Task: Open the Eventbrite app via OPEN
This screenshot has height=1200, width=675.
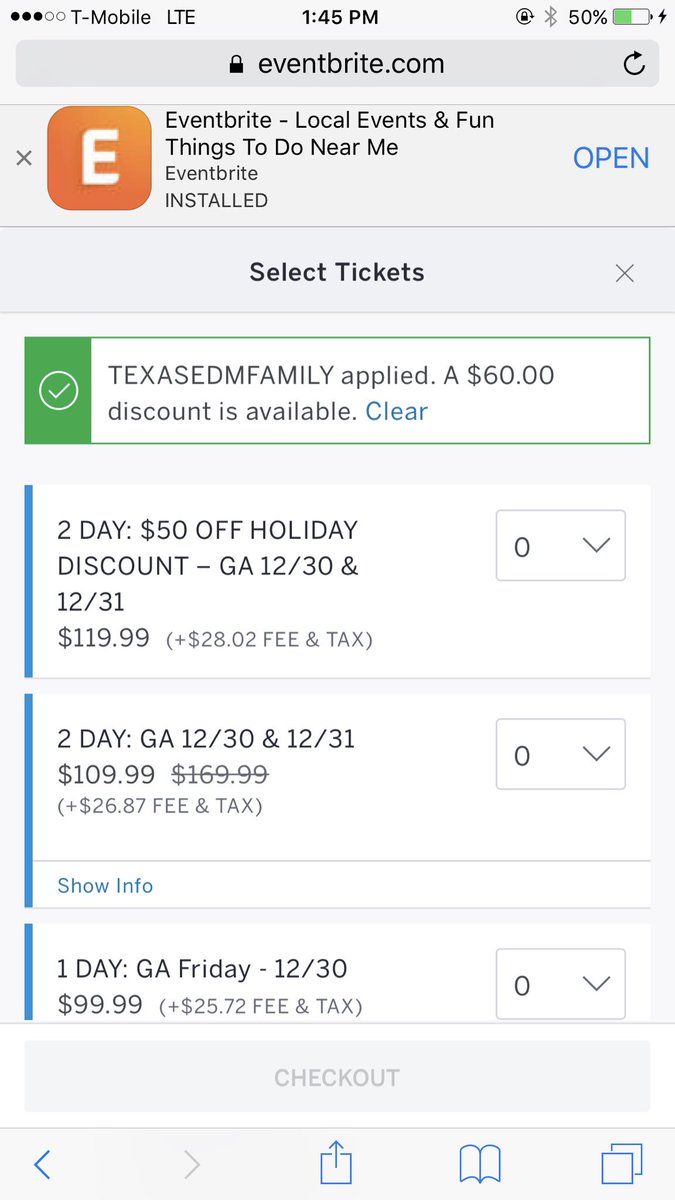Action: [x=610, y=158]
